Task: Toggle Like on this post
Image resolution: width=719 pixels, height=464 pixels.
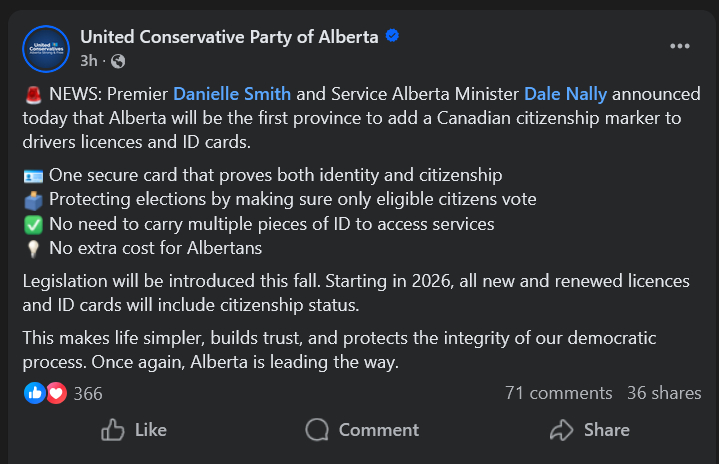Action: (x=134, y=430)
